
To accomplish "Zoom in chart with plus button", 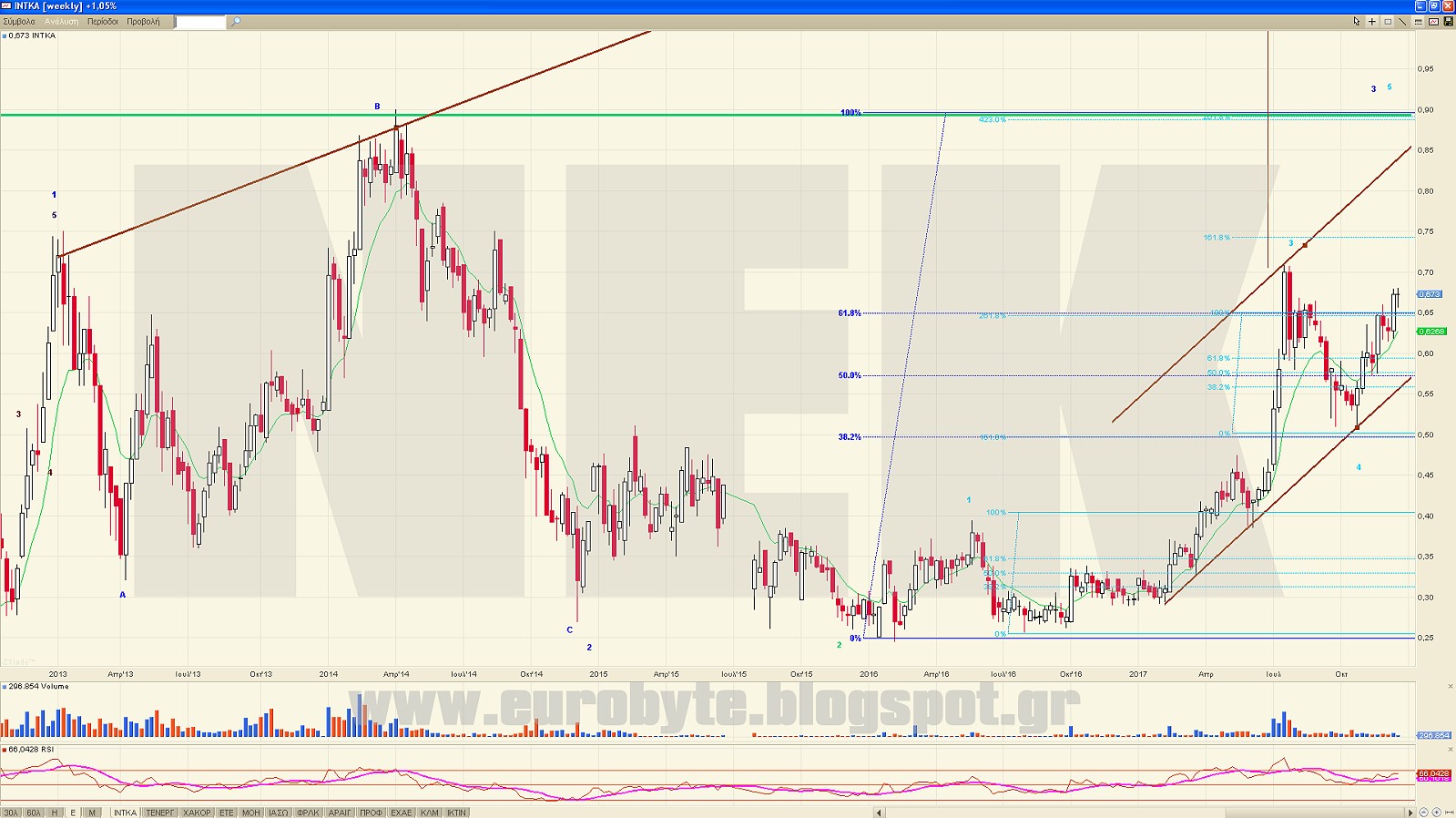I will (x=1436, y=813).
